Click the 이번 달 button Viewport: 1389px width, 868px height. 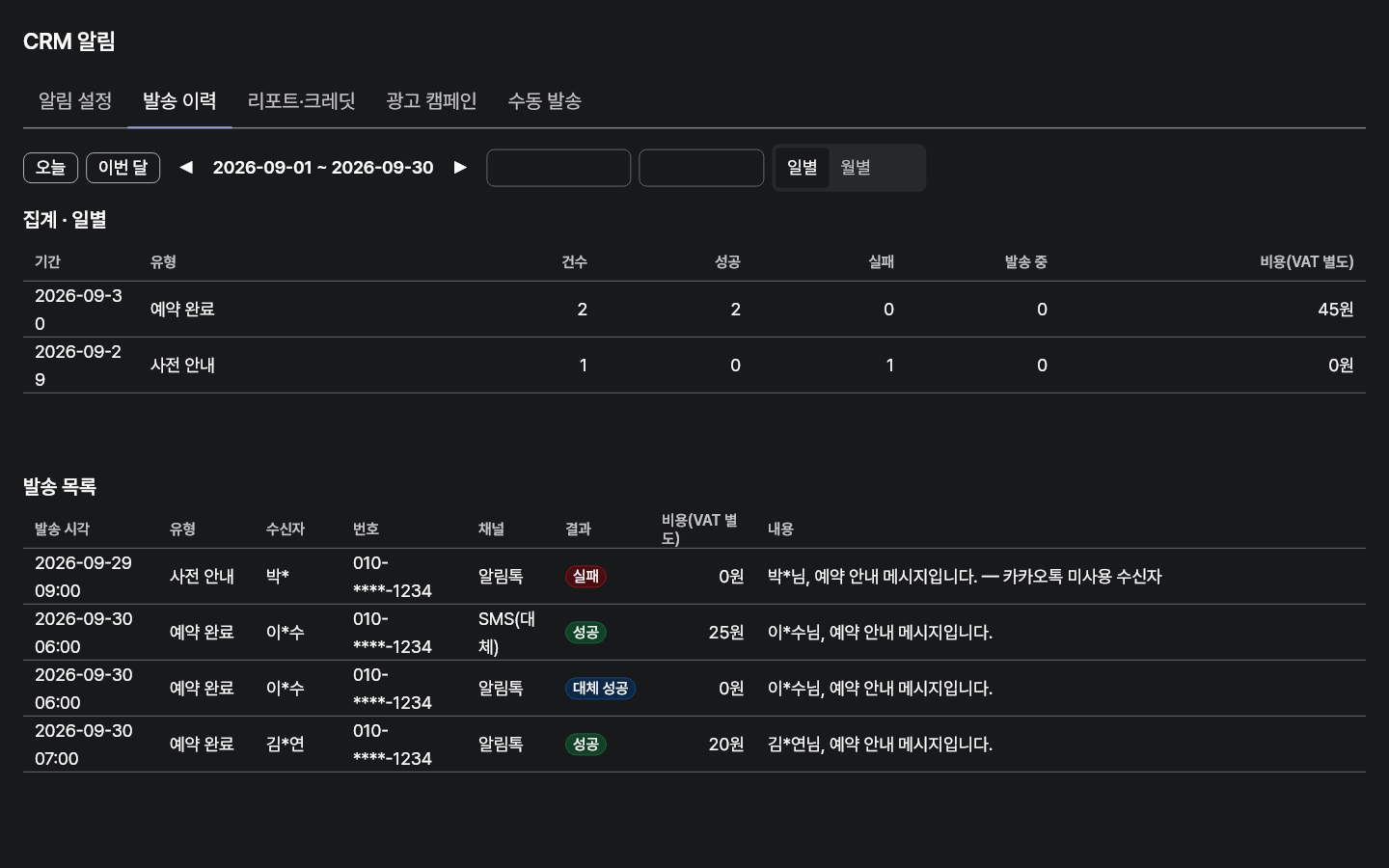[123, 168]
